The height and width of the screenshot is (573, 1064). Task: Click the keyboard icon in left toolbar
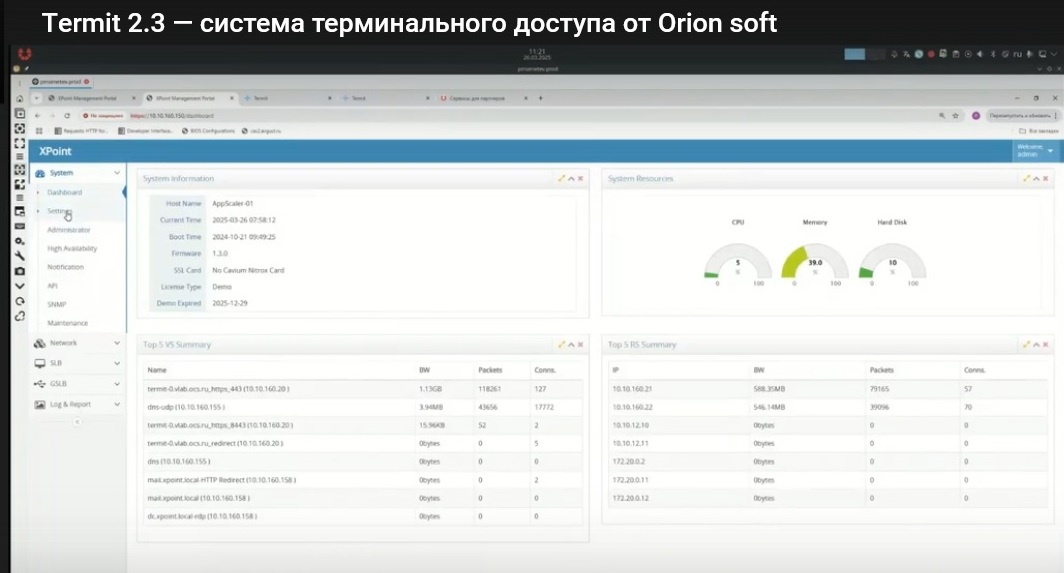(20, 226)
